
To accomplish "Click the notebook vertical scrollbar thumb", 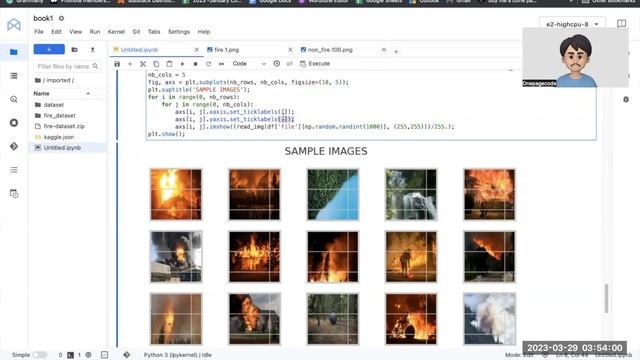I will (606, 298).
